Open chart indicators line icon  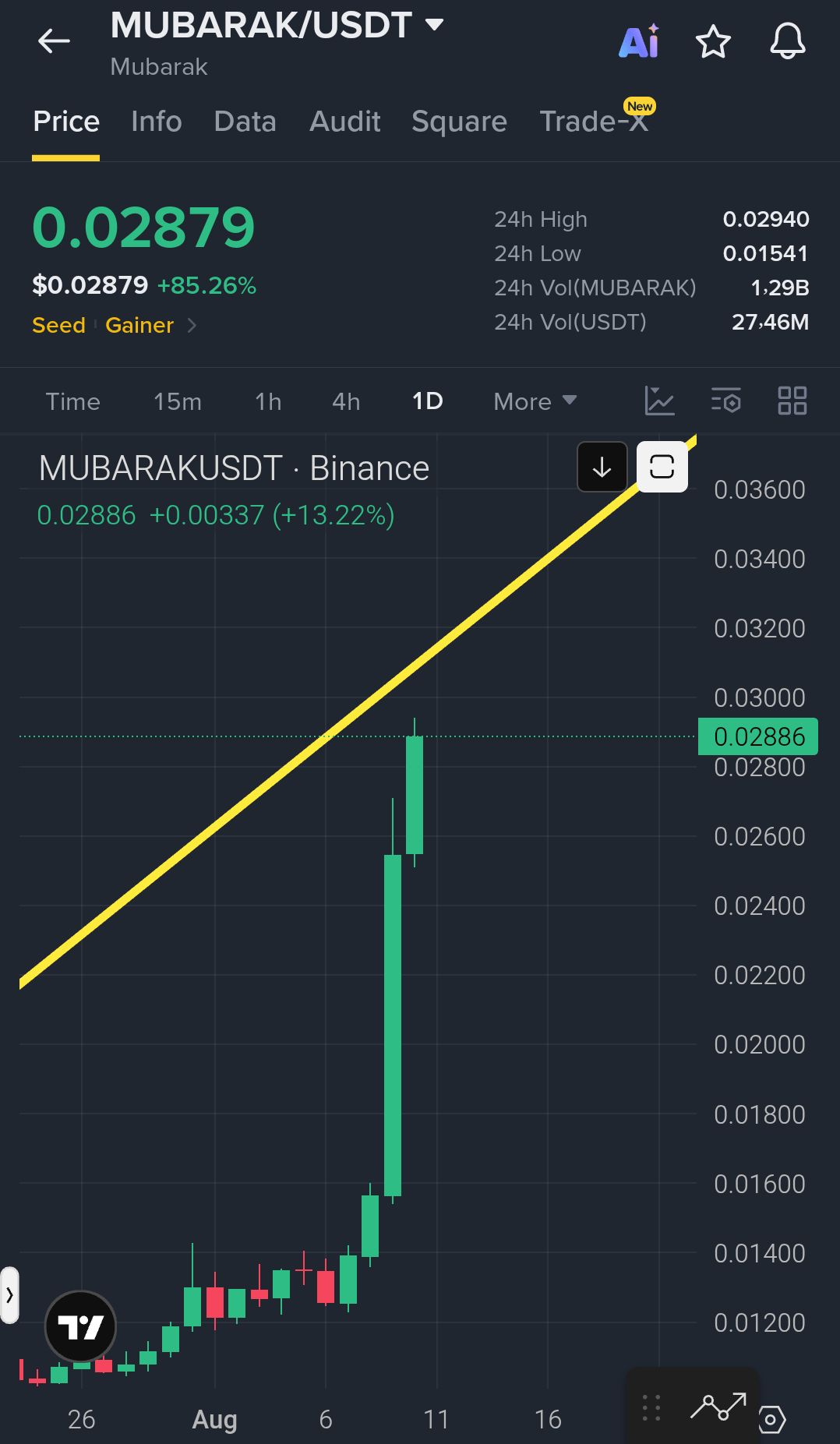[659, 401]
